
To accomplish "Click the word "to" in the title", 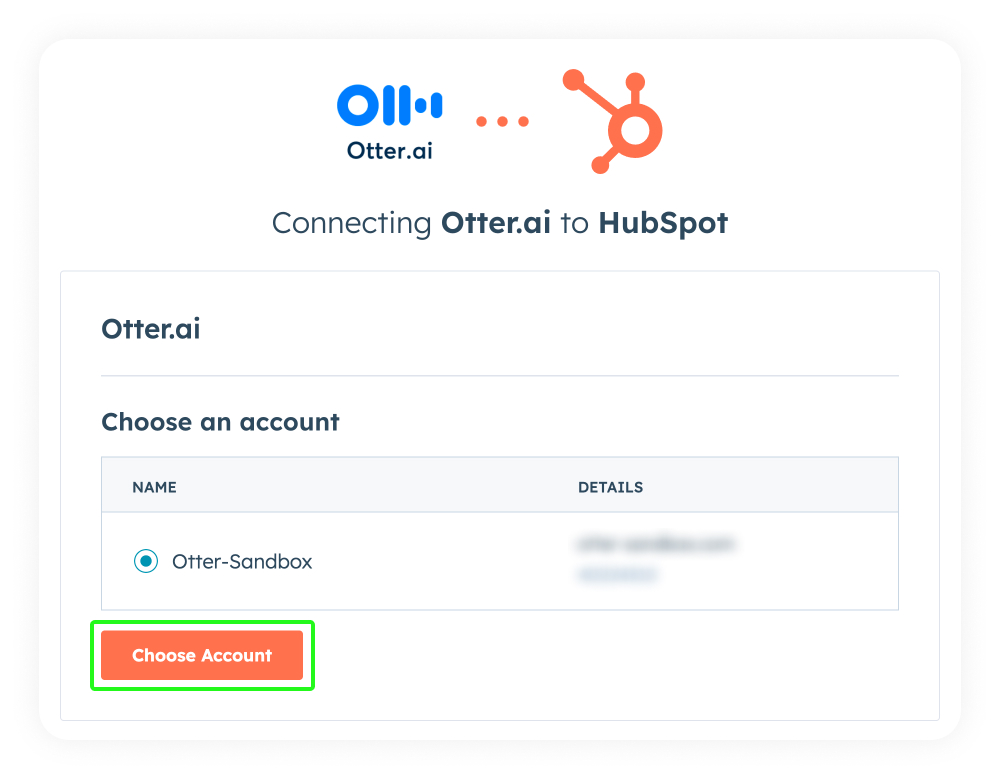I will [x=574, y=222].
